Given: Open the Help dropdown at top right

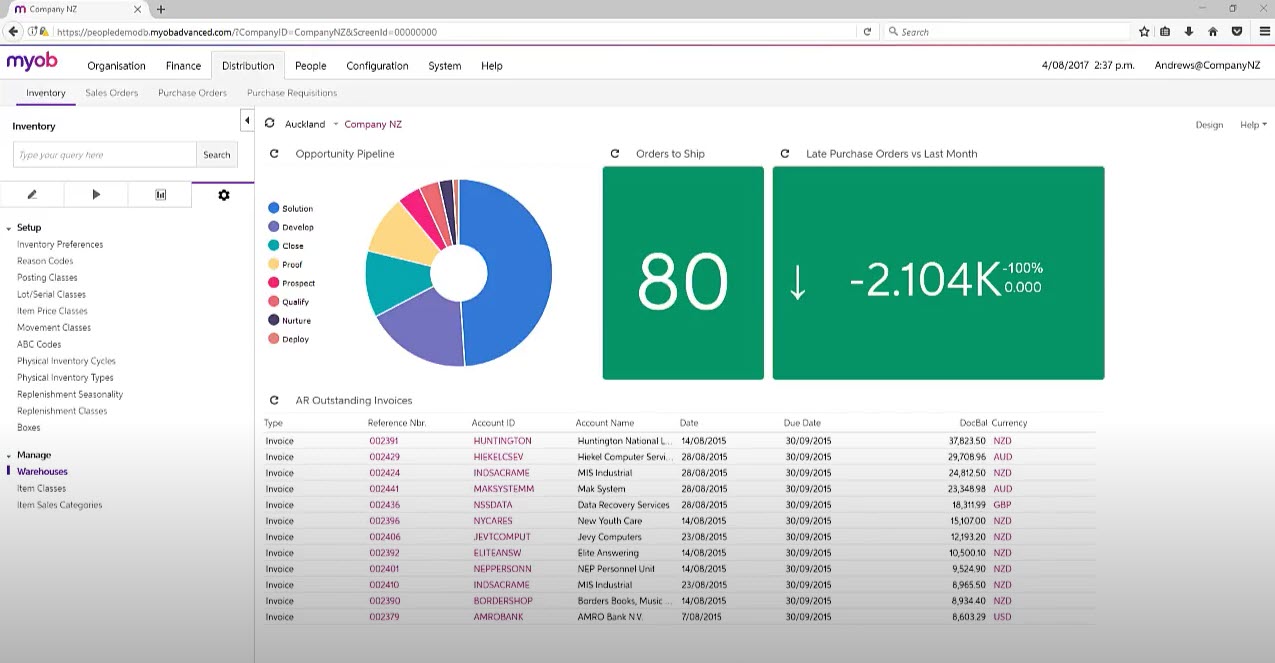Looking at the screenshot, I should (1253, 125).
